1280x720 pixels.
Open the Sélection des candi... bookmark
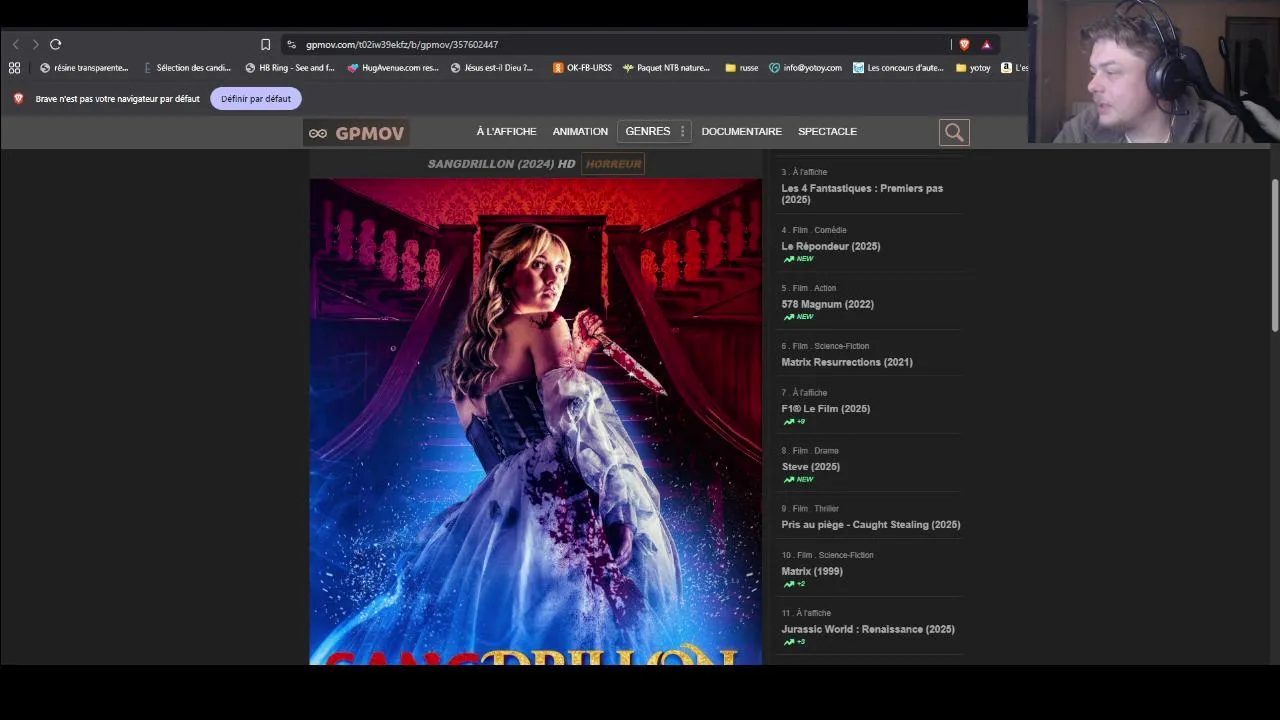[x=187, y=68]
